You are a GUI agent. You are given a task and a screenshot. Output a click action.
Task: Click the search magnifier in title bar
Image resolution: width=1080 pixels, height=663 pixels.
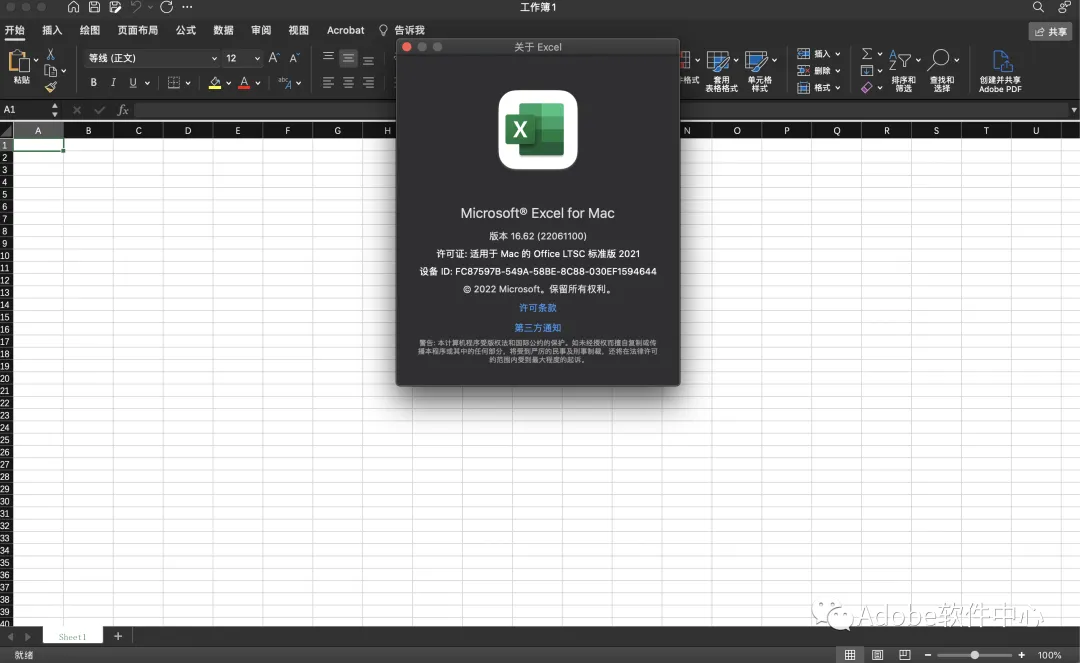point(1038,7)
